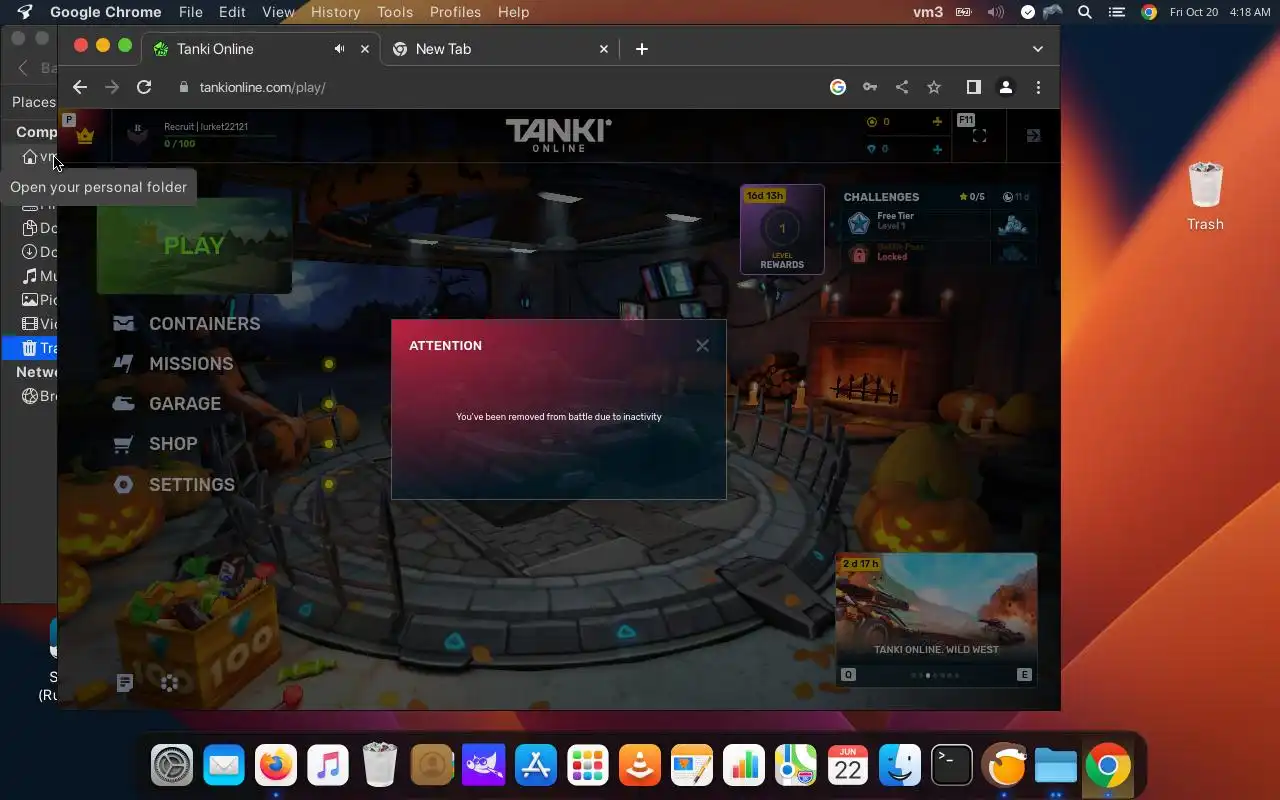Open the Profiles menu

[x=455, y=12]
